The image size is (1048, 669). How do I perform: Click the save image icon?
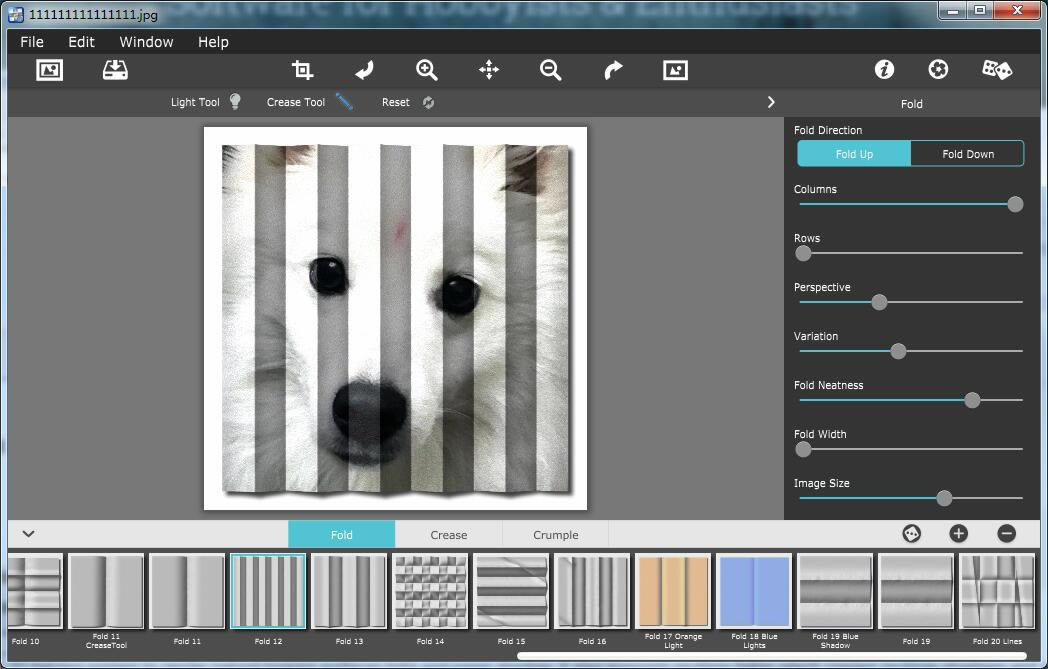point(115,70)
